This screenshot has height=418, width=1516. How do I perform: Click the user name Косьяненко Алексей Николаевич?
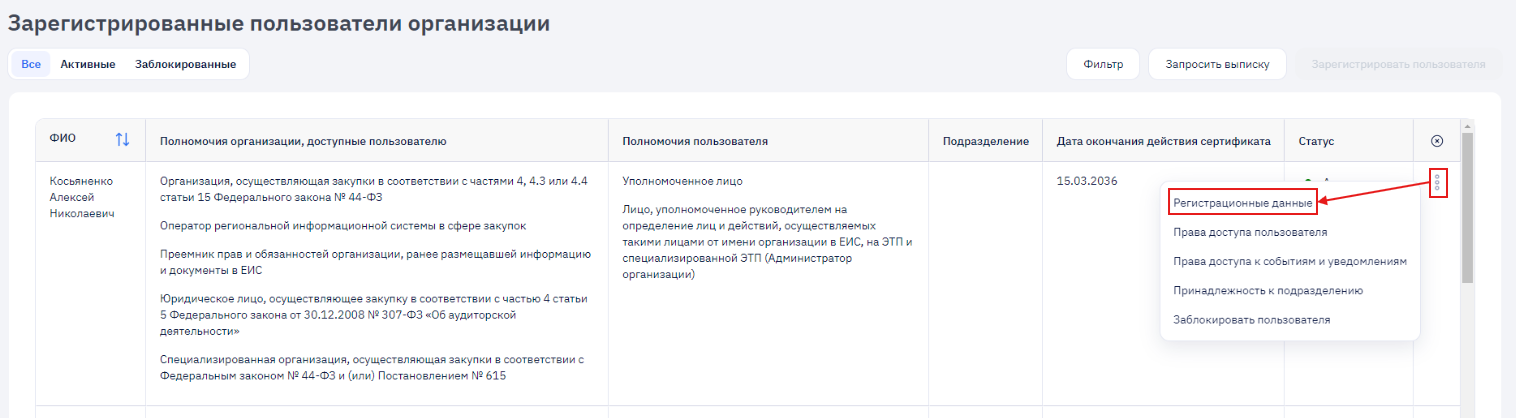[82, 198]
